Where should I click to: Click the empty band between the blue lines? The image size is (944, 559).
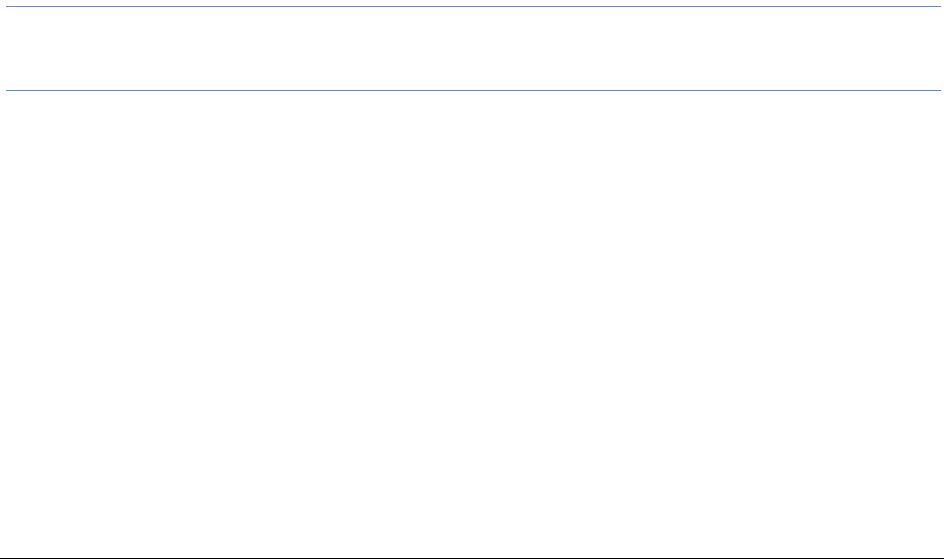pos(472,50)
